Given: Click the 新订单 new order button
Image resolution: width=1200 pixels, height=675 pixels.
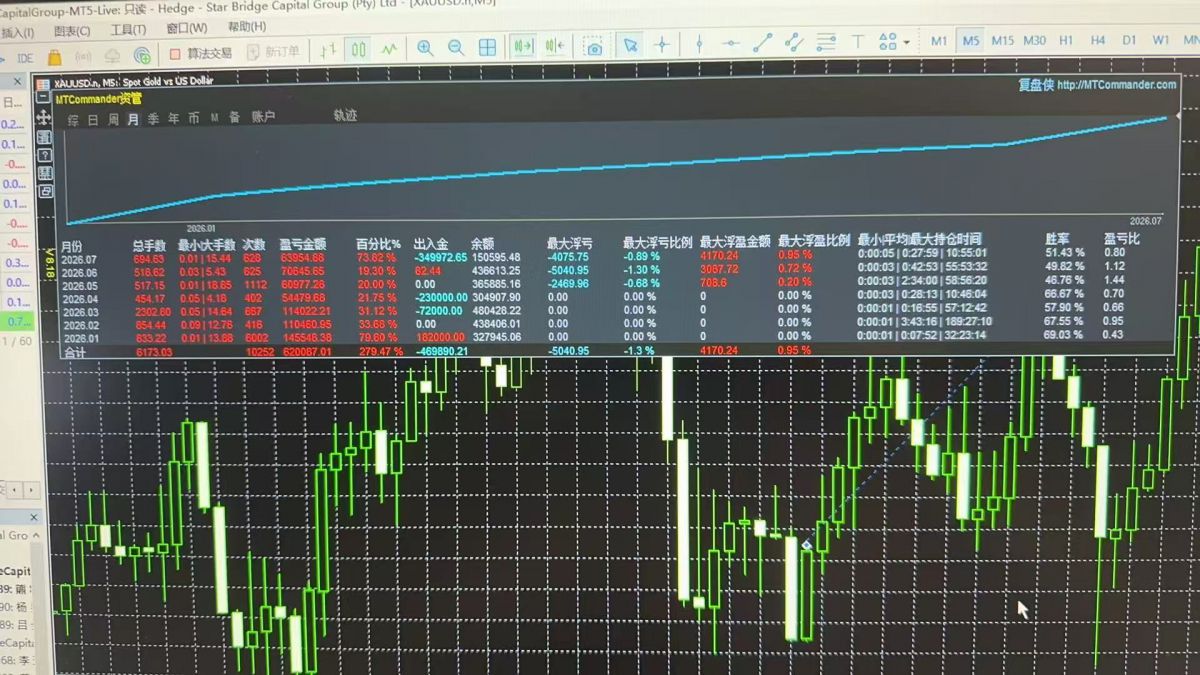Looking at the screenshot, I should [272, 52].
